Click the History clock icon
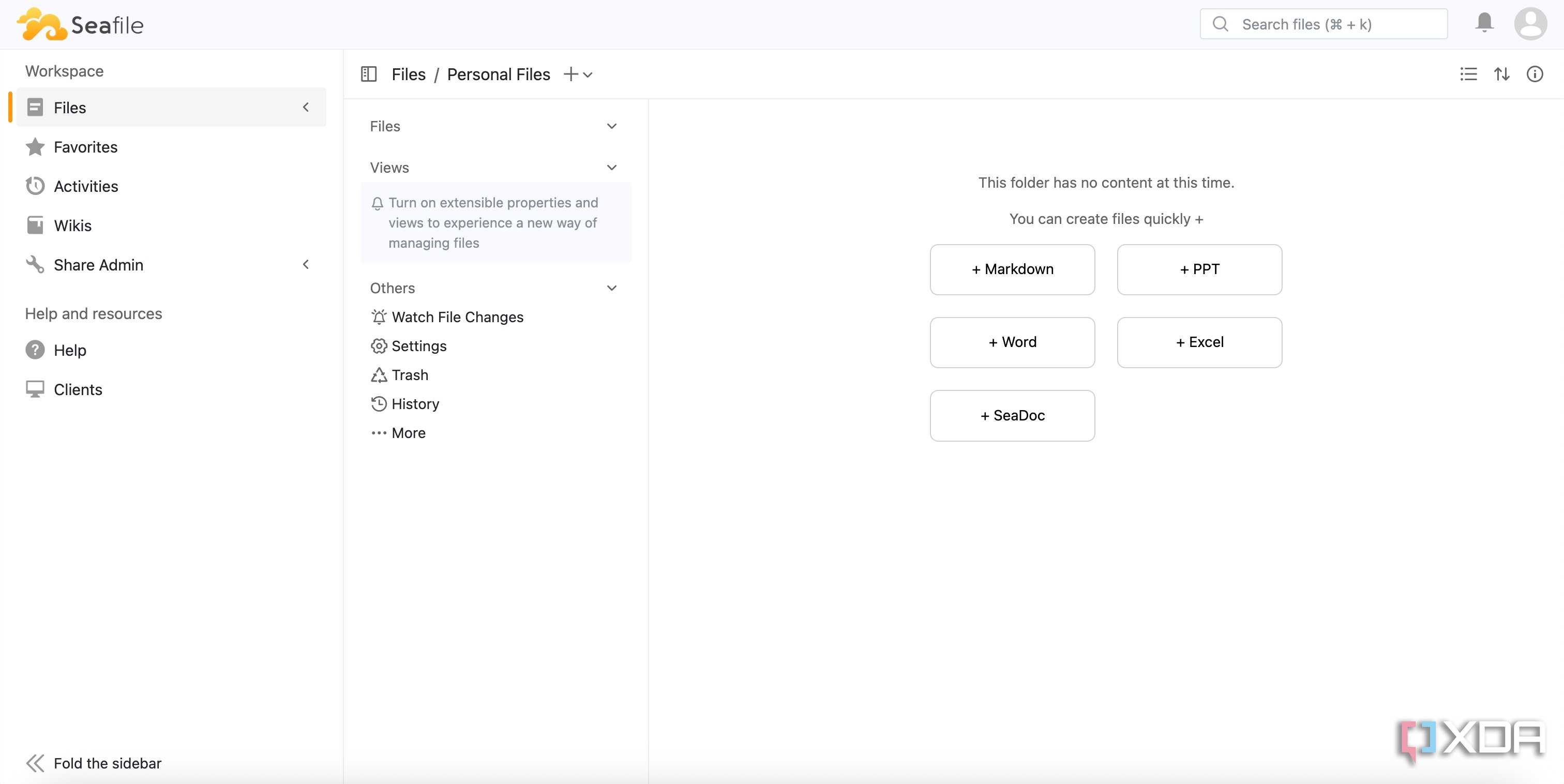This screenshot has width=1564, height=784. click(x=379, y=404)
